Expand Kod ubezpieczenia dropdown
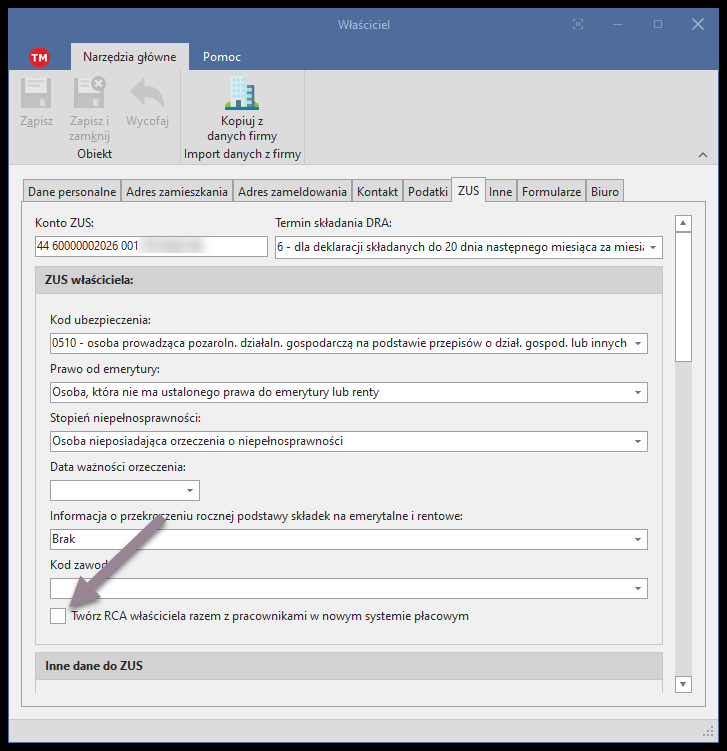This screenshot has width=727, height=751. point(638,344)
